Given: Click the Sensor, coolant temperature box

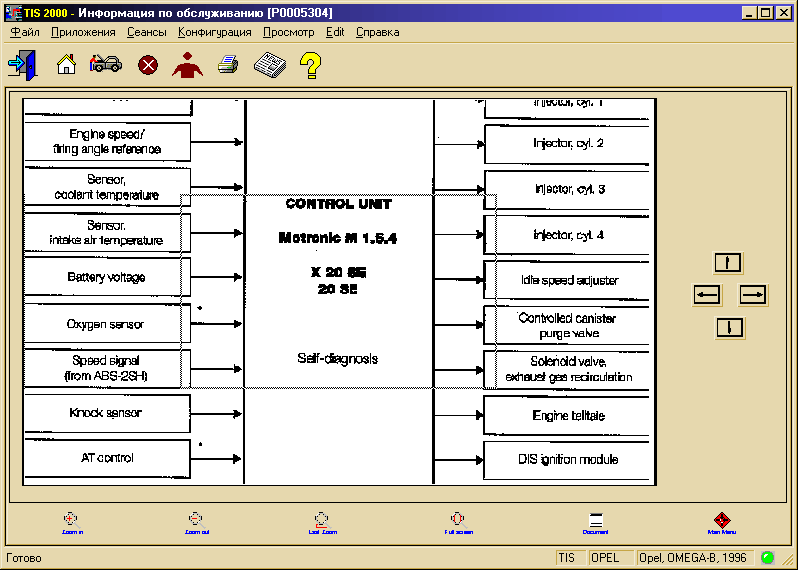Looking at the screenshot, I should (x=107, y=187).
